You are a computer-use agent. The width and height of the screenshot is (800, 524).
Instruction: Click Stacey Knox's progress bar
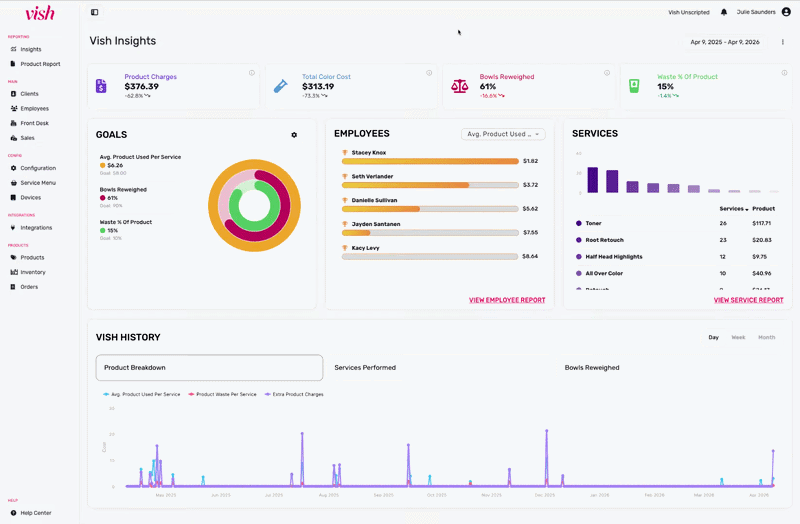tap(430, 161)
